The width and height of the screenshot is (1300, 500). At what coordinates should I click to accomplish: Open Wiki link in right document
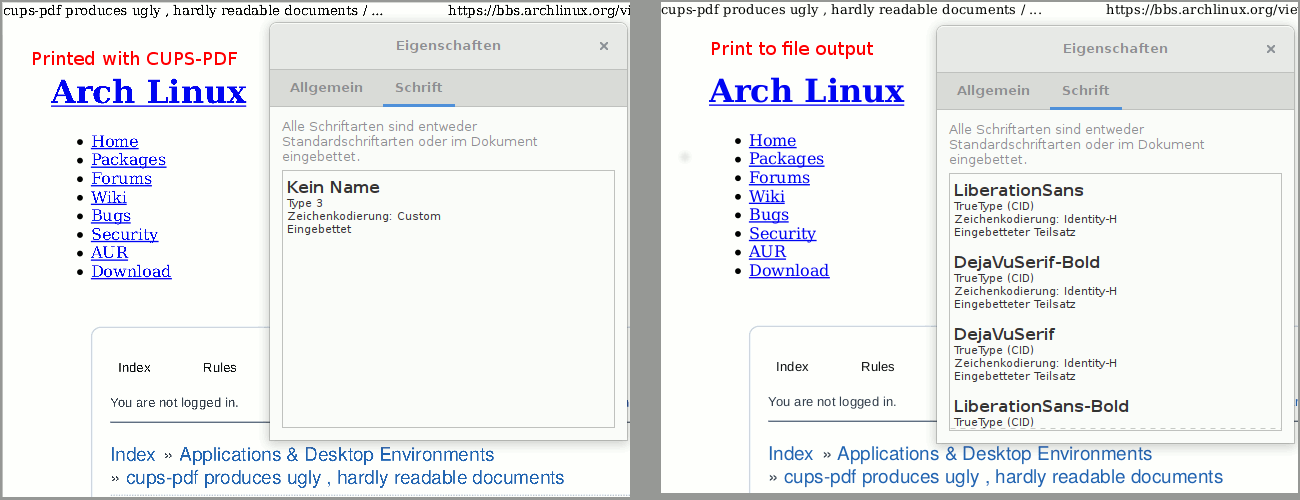click(767, 197)
